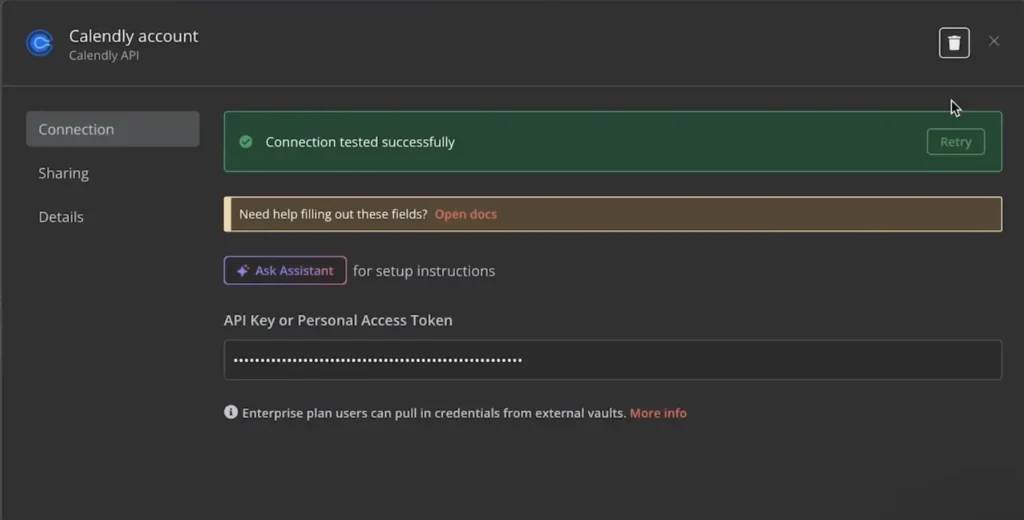
Task: Focus the API Key or Personal Access Token field
Action: (x=613, y=359)
